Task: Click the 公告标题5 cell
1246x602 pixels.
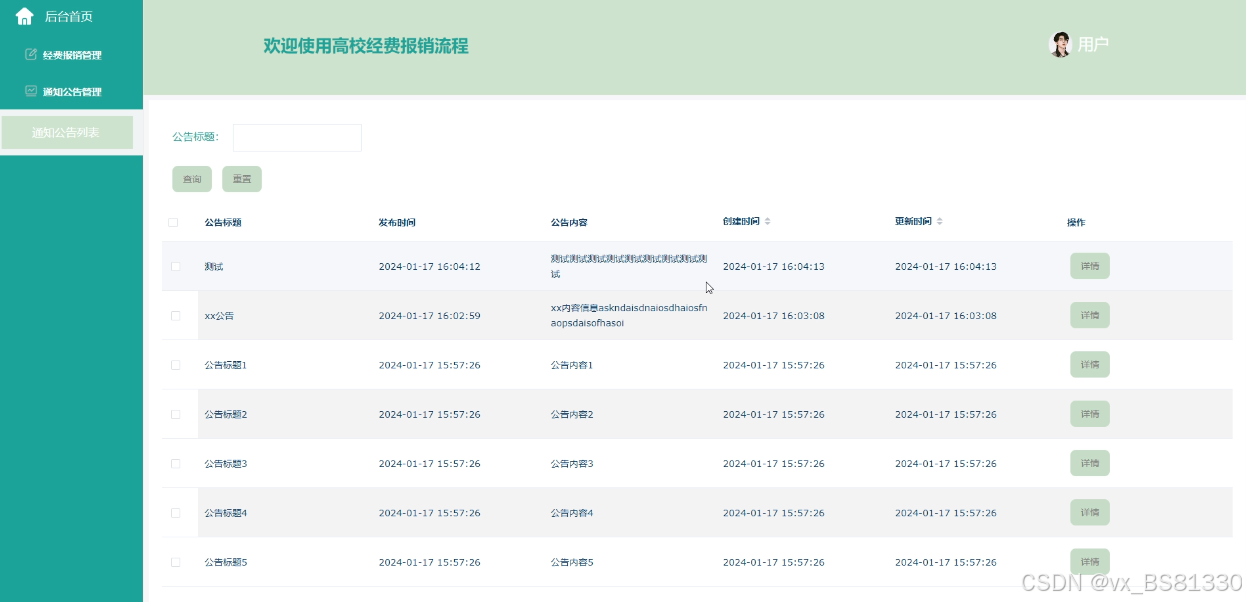Action: [225, 563]
